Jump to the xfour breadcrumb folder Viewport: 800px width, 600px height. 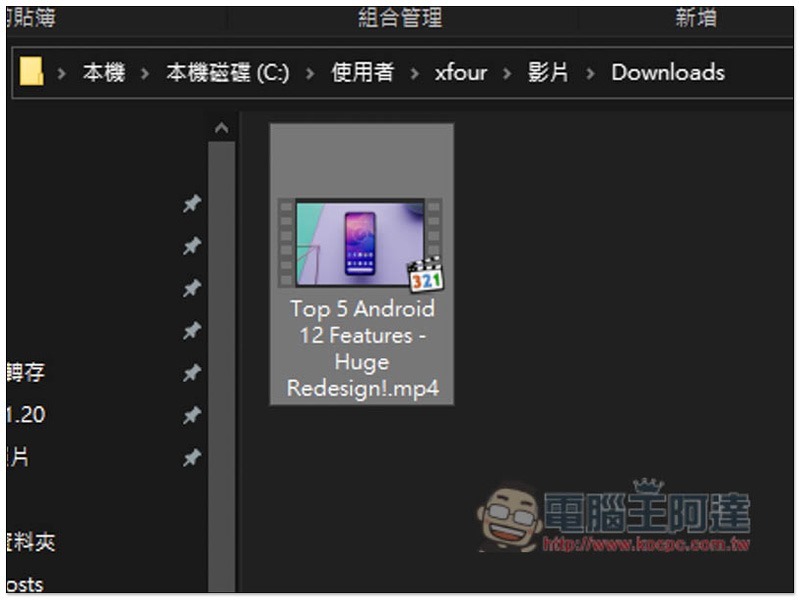tap(461, 73)
